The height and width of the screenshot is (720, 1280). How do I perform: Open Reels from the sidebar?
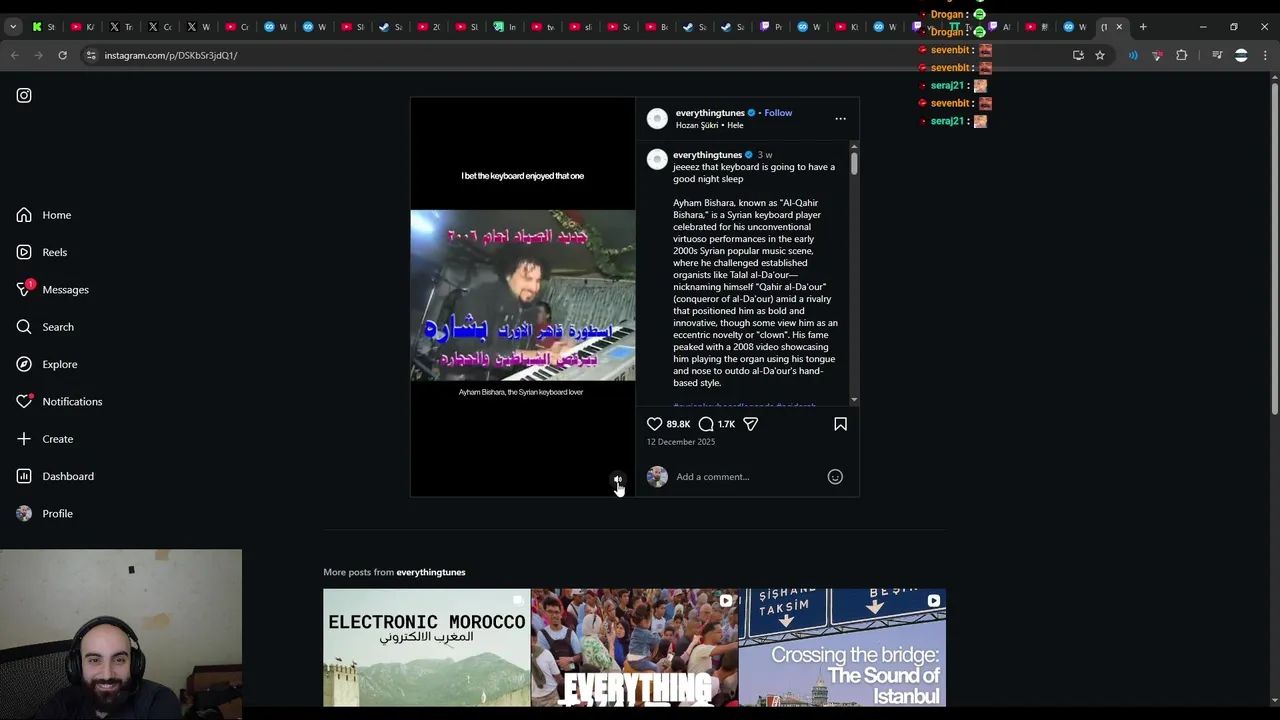coord(42,252)
